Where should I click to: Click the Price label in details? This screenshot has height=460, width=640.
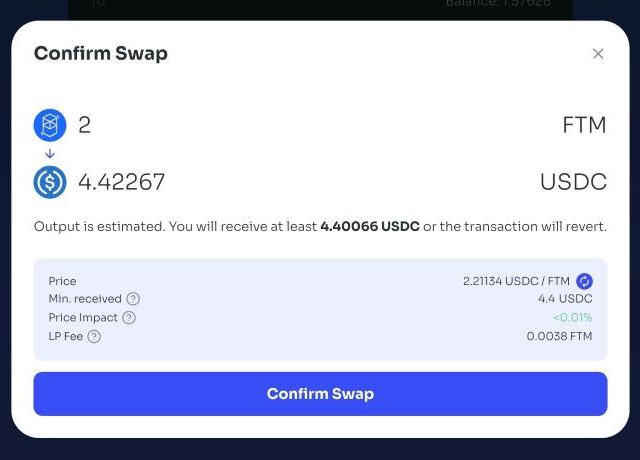[62, 281]
